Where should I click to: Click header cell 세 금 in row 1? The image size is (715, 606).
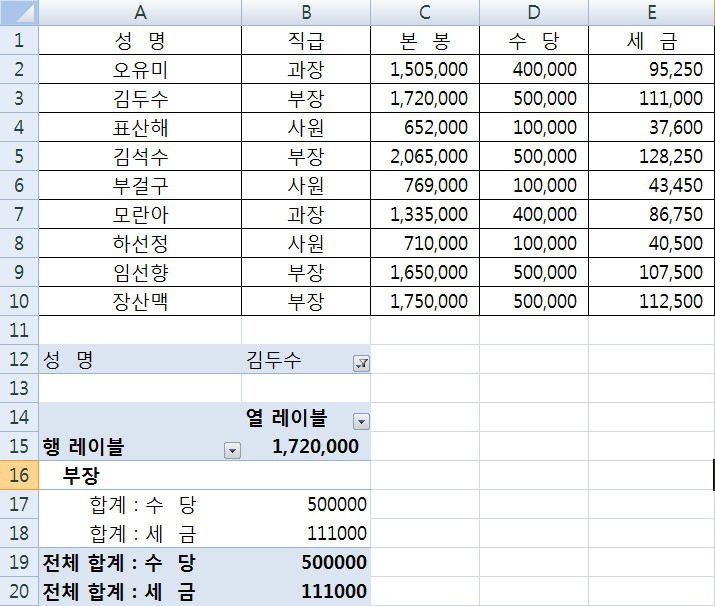click(652, 41)
